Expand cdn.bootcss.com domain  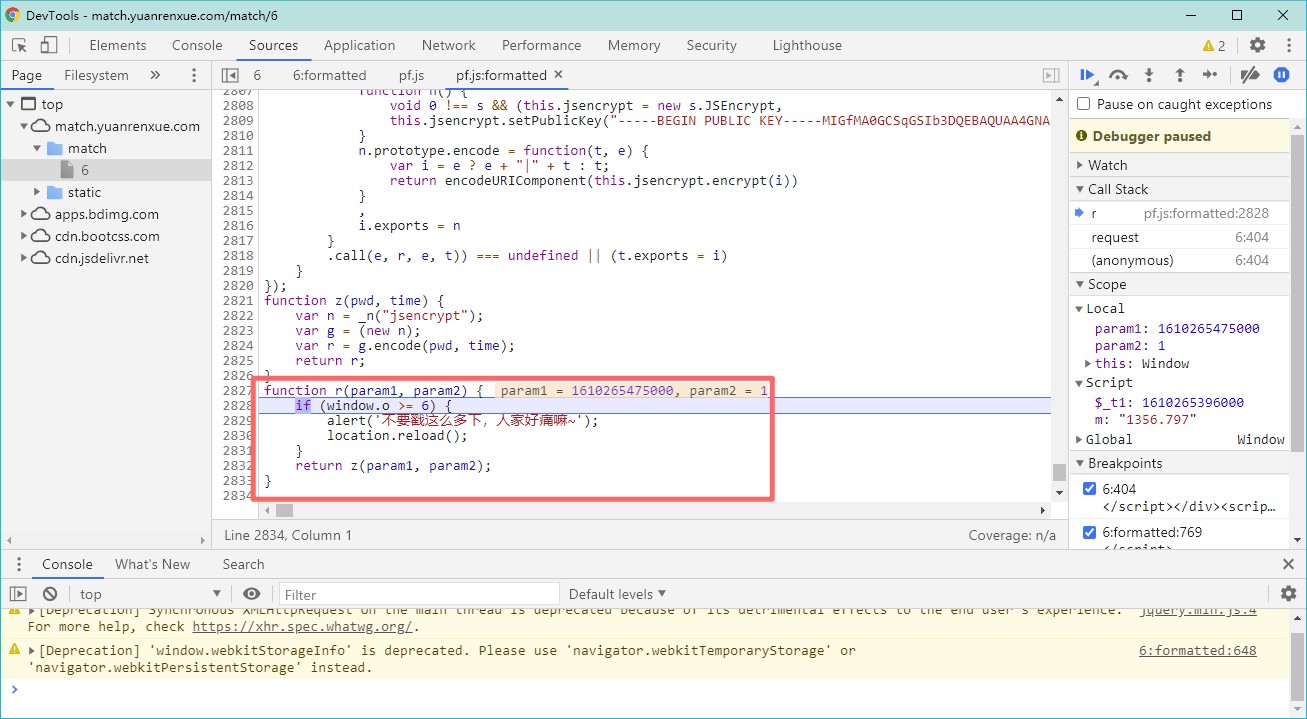(24, 236)
